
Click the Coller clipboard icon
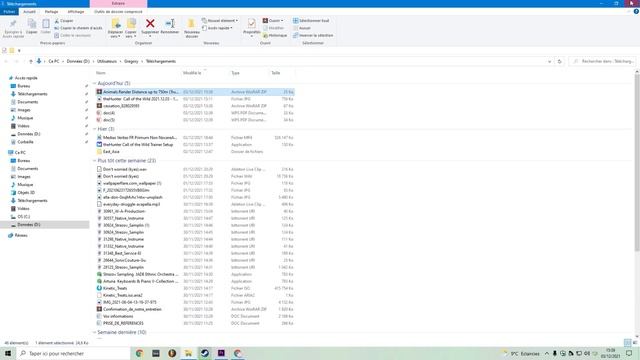(x=46, y=24)
